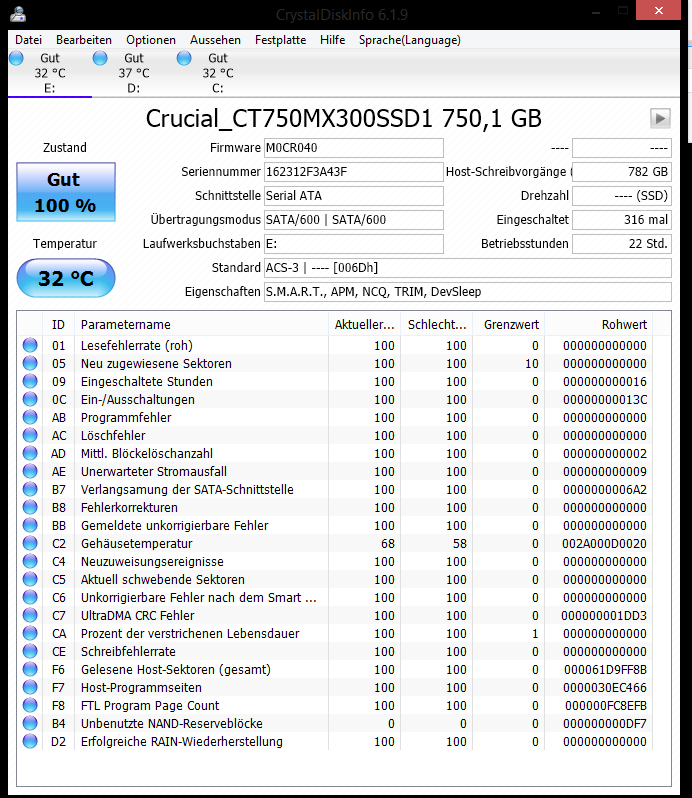692x798 pixels.
Task: Click the 32 °C temperature indicator
Action: (x=66, y=278)
